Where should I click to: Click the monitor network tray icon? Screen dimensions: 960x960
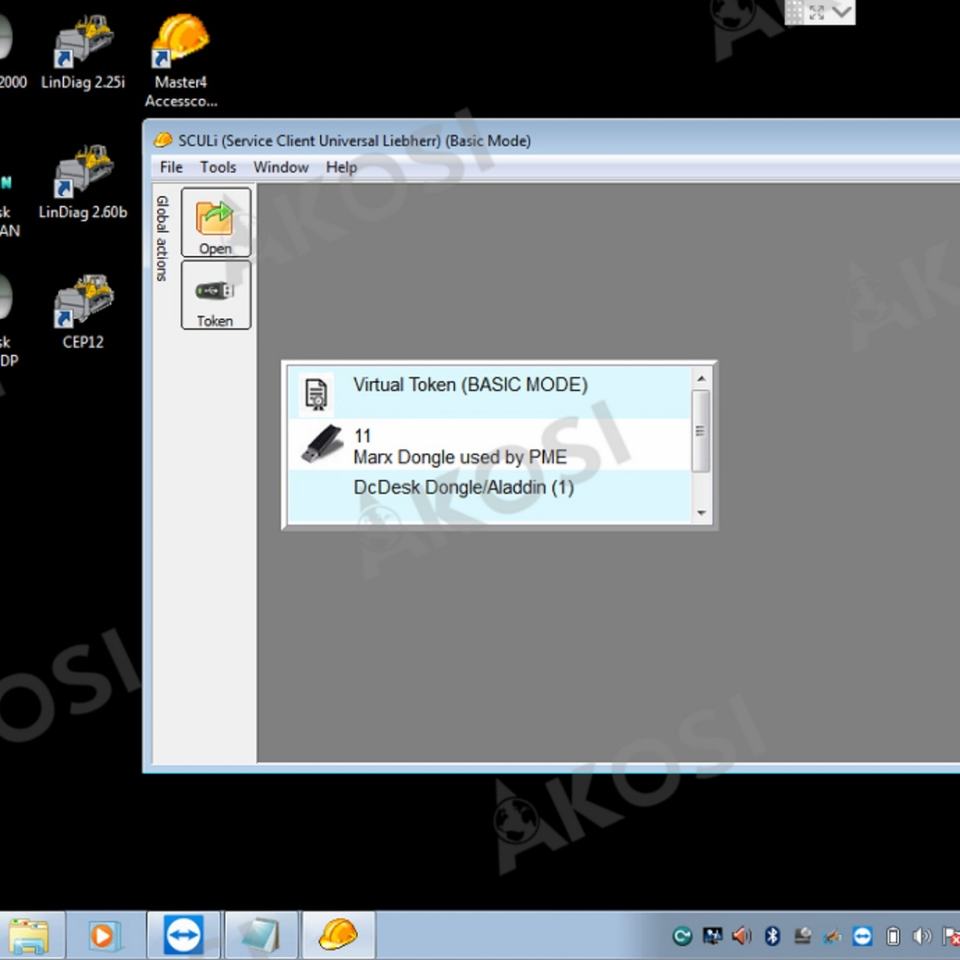point(712,936)
